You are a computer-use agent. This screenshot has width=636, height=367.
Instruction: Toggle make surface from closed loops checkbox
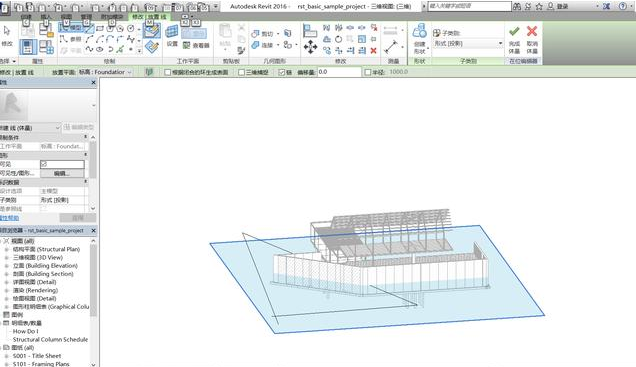pos(168,72)
